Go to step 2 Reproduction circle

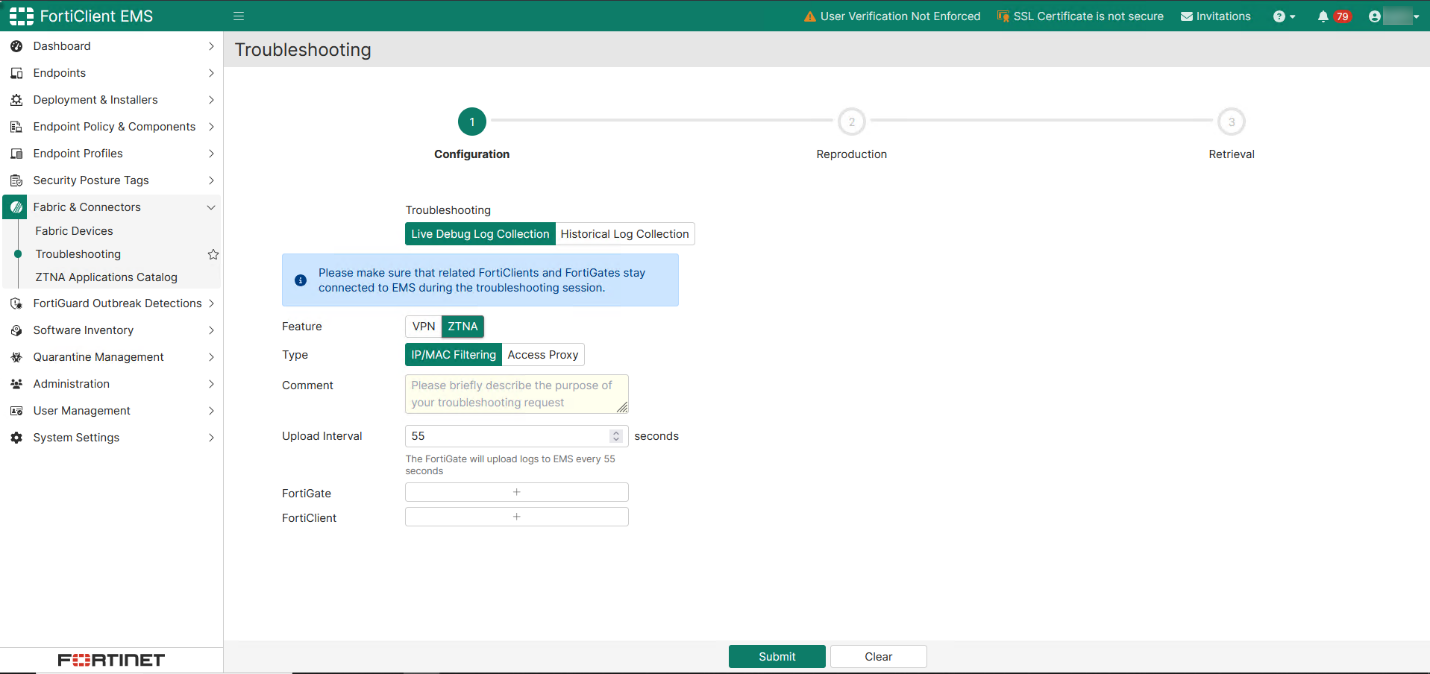tap(852, 122)
